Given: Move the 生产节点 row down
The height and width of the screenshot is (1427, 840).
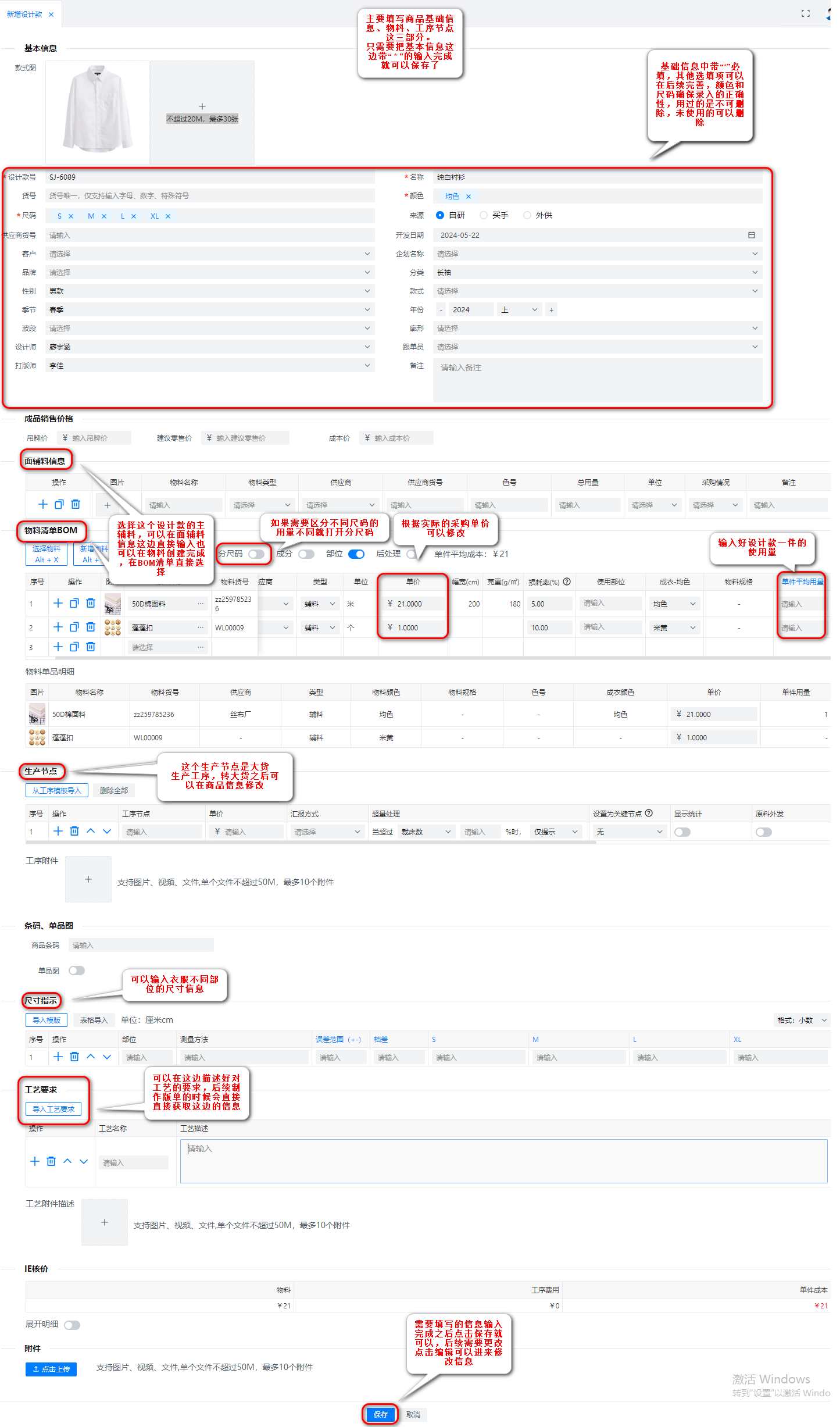Looking at the screenshot, I should [107, 831].
